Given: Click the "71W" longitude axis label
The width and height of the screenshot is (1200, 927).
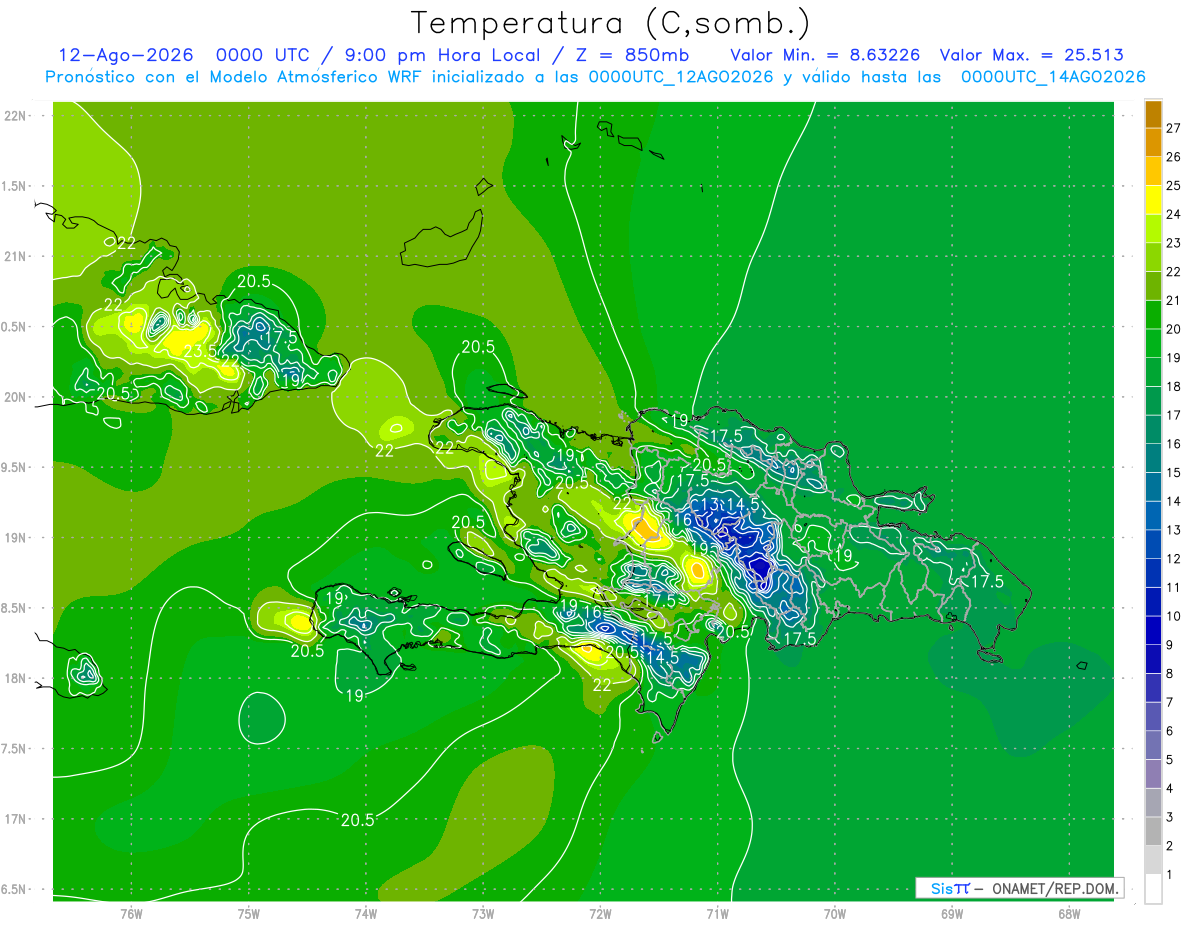Looking at the screenshot, I should (x=717, y=913).
